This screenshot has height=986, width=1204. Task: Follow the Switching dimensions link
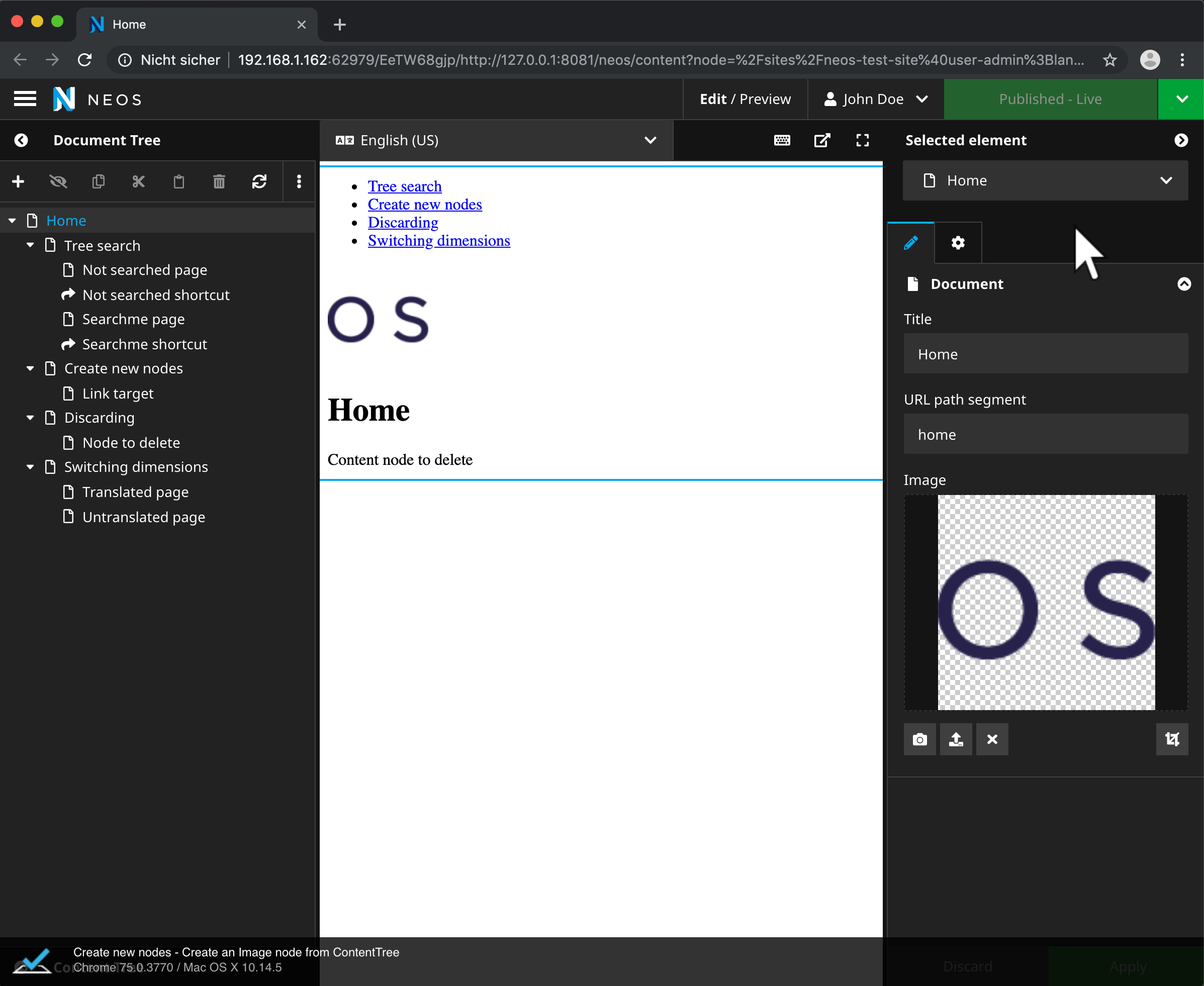pos(439,241)
